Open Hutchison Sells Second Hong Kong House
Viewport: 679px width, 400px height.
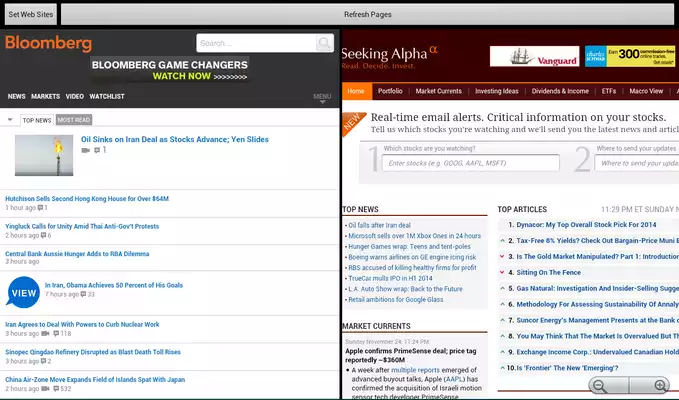87,199
